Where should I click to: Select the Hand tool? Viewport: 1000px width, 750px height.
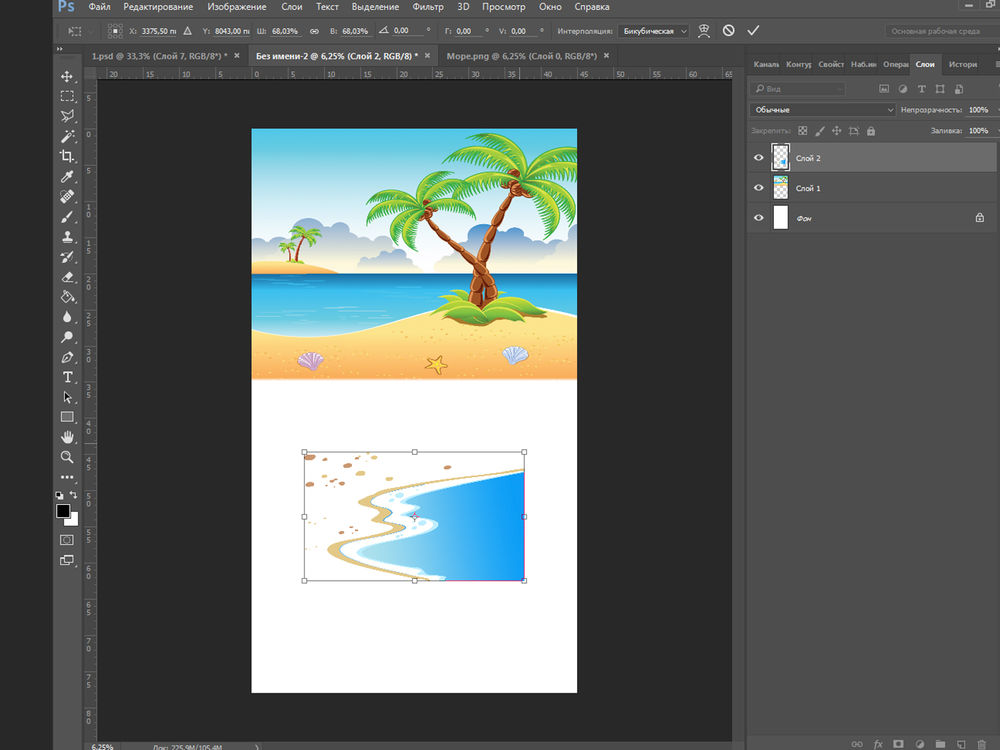(67, 437)
